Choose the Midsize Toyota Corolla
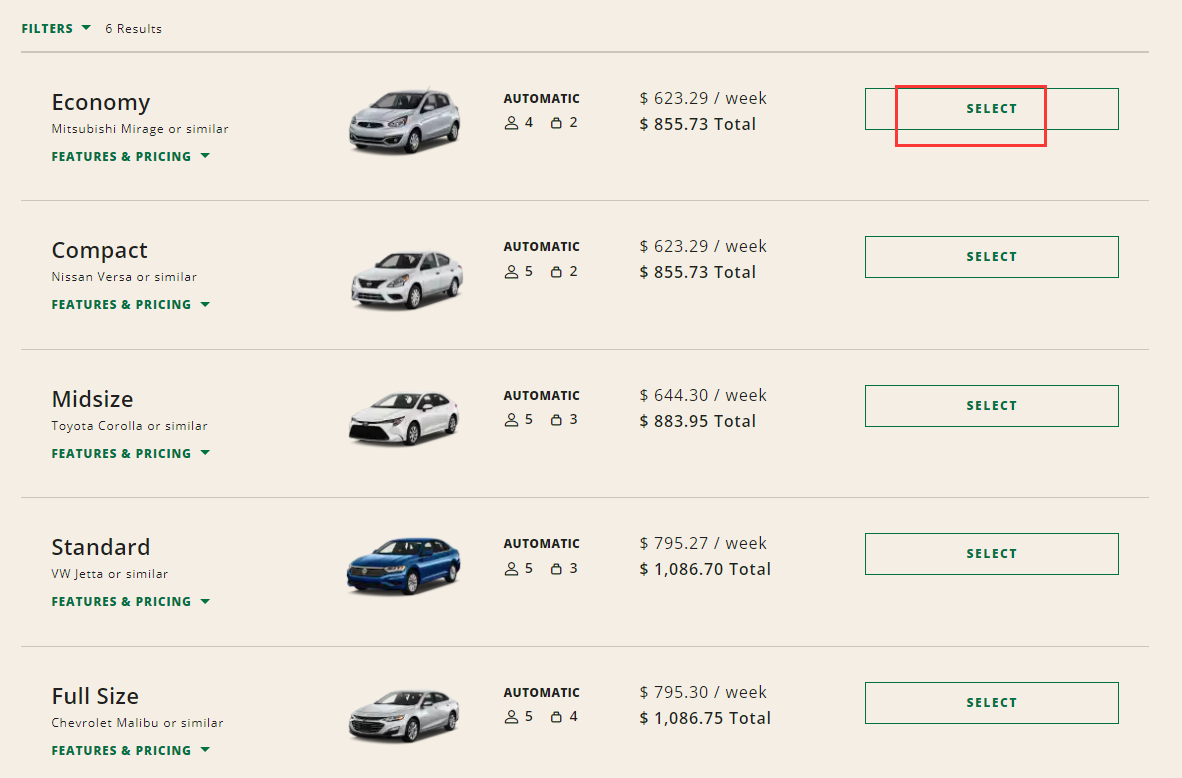This screenshot has height=778, width=1182. [991, 406]
